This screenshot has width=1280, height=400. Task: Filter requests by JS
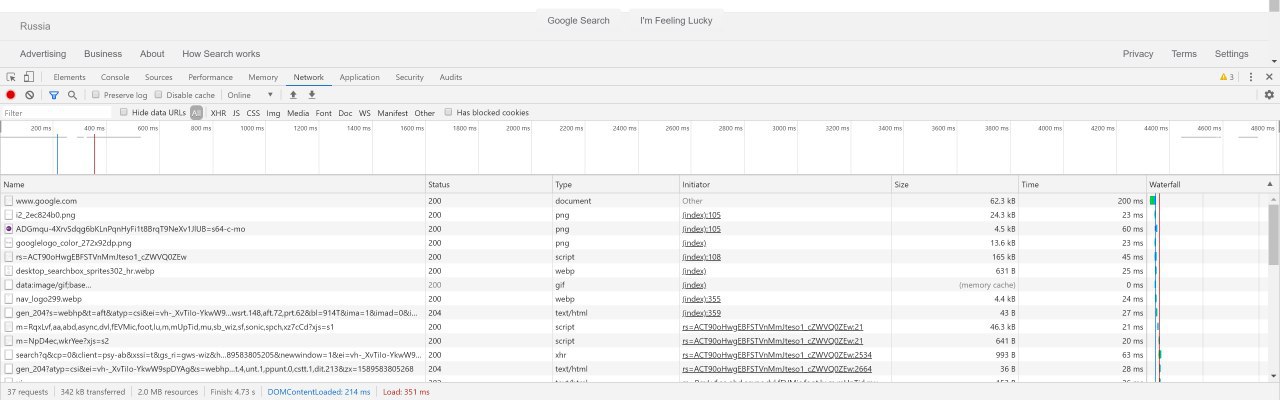point(236,113)
